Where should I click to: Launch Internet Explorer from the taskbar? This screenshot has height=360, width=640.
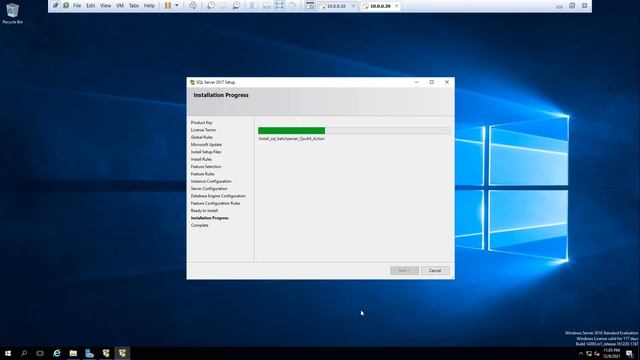coord(57,353)
